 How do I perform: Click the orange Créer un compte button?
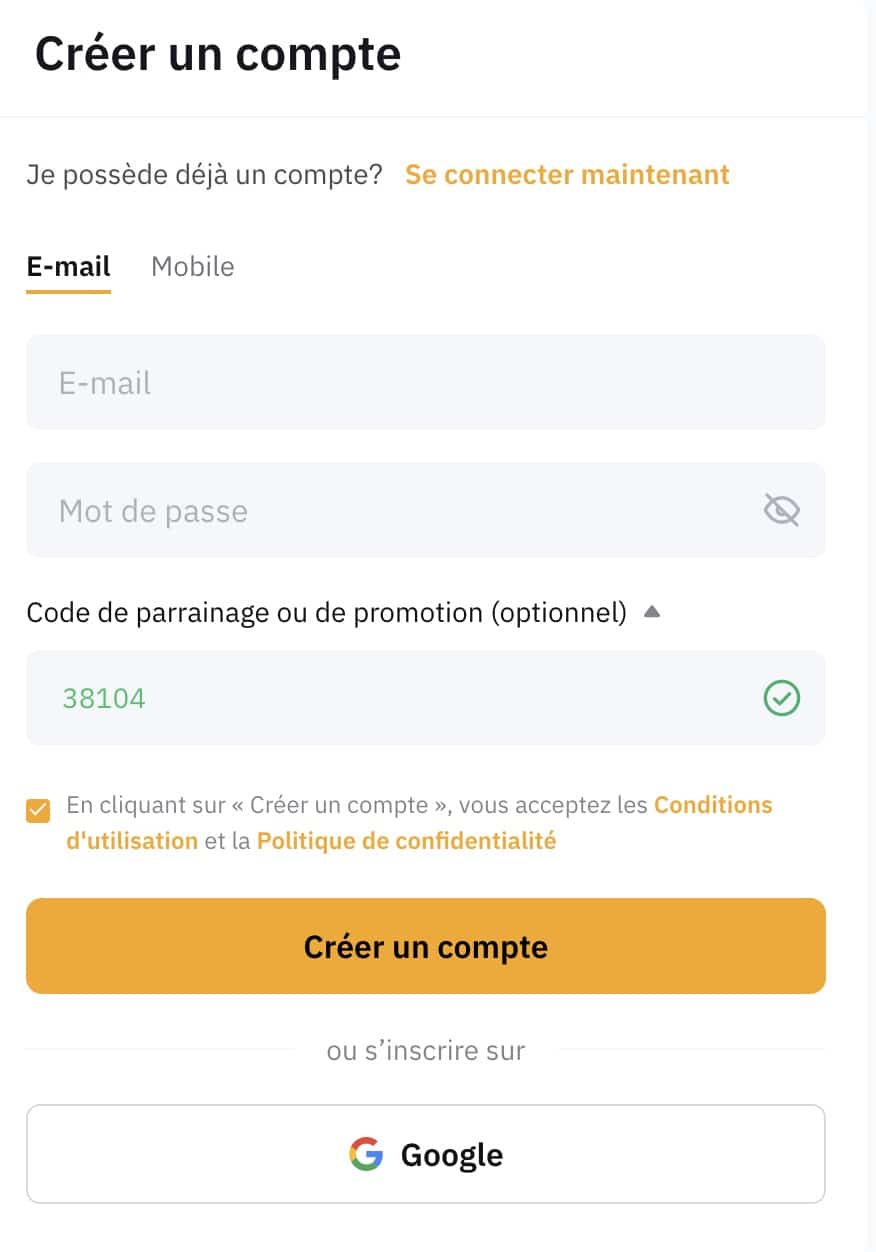[x=426, y=946]
